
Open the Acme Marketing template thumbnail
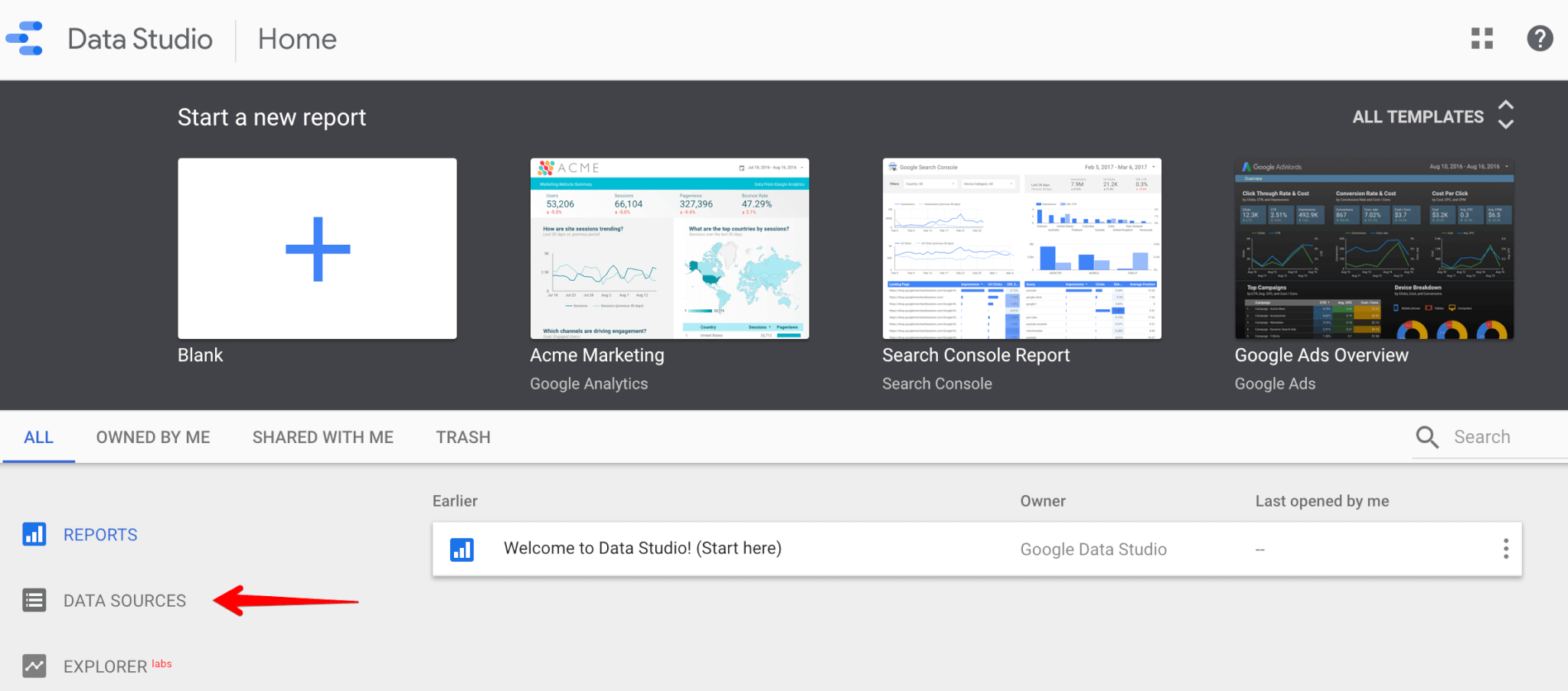tap(670, 249)
